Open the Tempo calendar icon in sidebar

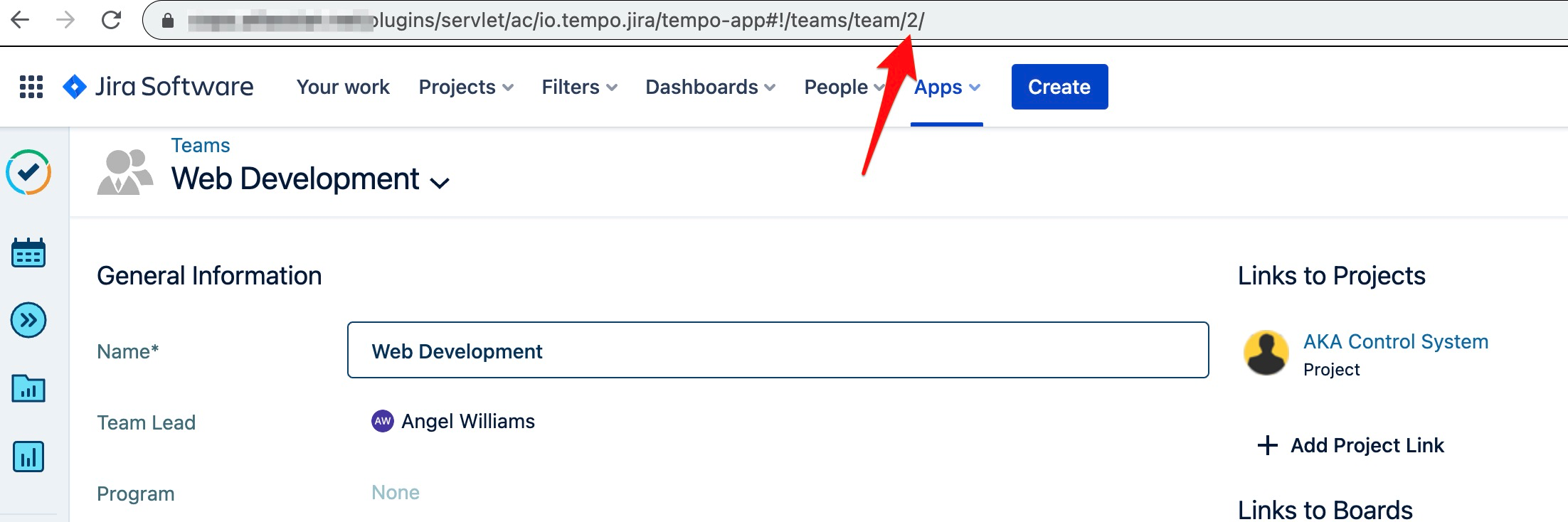point(28,253)
